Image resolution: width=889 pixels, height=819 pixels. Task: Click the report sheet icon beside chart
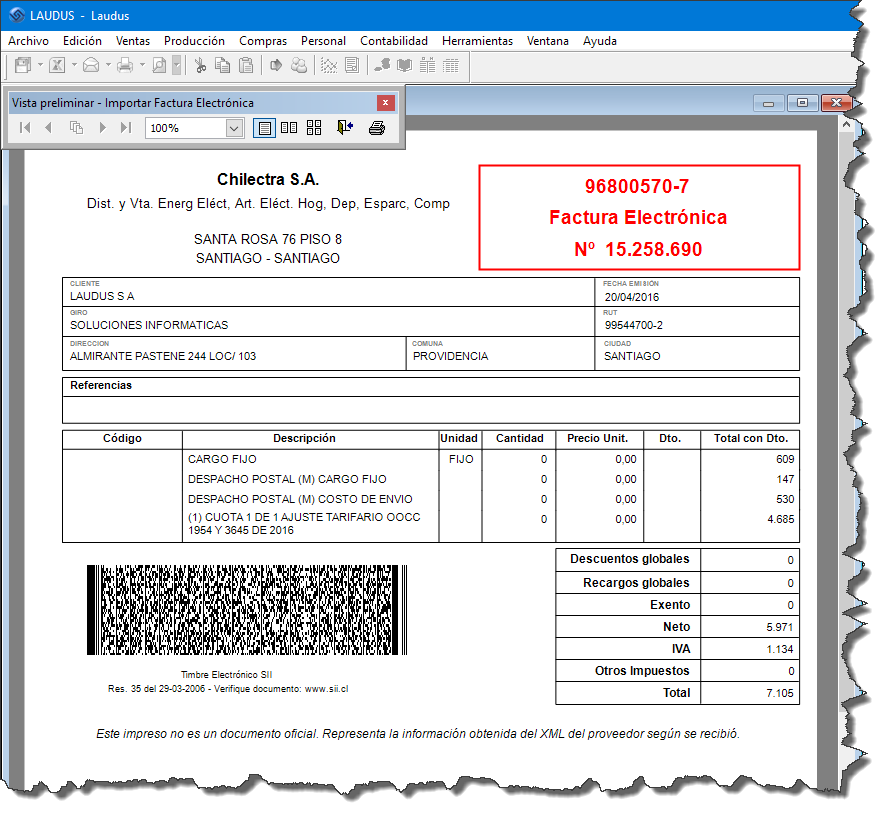click(x=352, y=65)
